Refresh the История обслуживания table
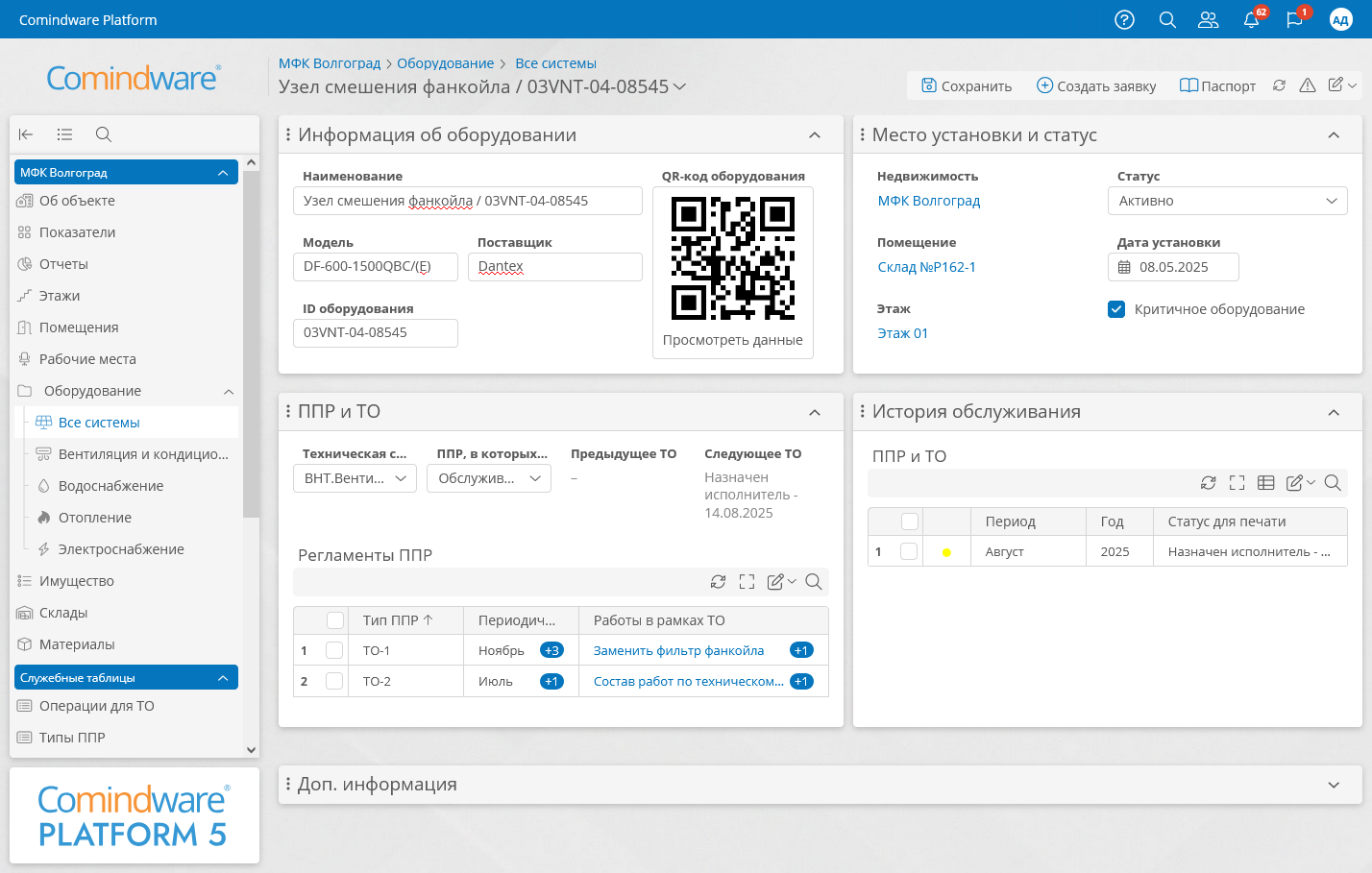1372x873 pixels. tap(1209, 483)
